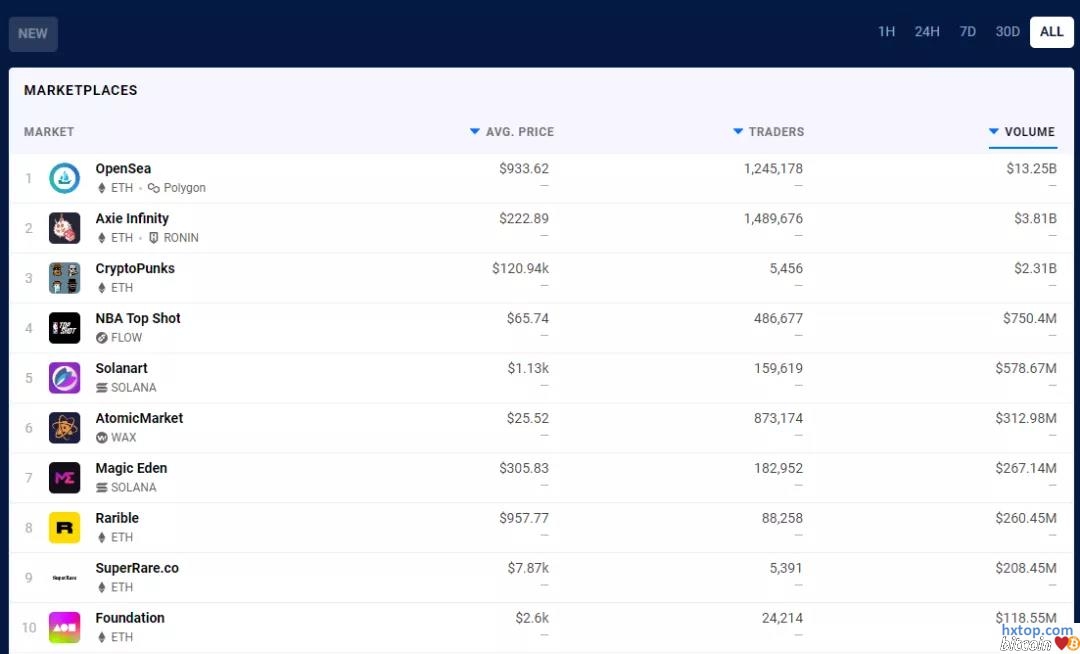The width and height of the screenshot is (1080, 654).
Task: Sort by VOLUME column arrow
Action: (994, 132)
